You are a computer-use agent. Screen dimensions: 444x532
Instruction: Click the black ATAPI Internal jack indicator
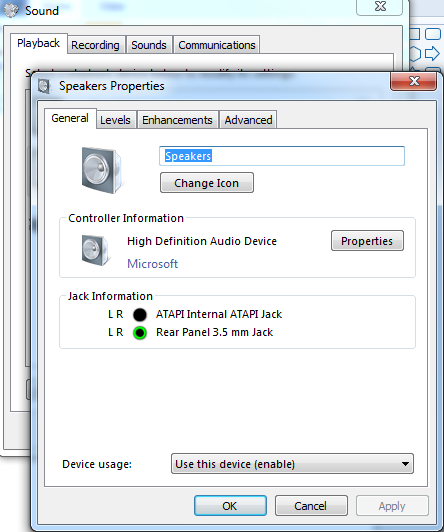[140, 315]
